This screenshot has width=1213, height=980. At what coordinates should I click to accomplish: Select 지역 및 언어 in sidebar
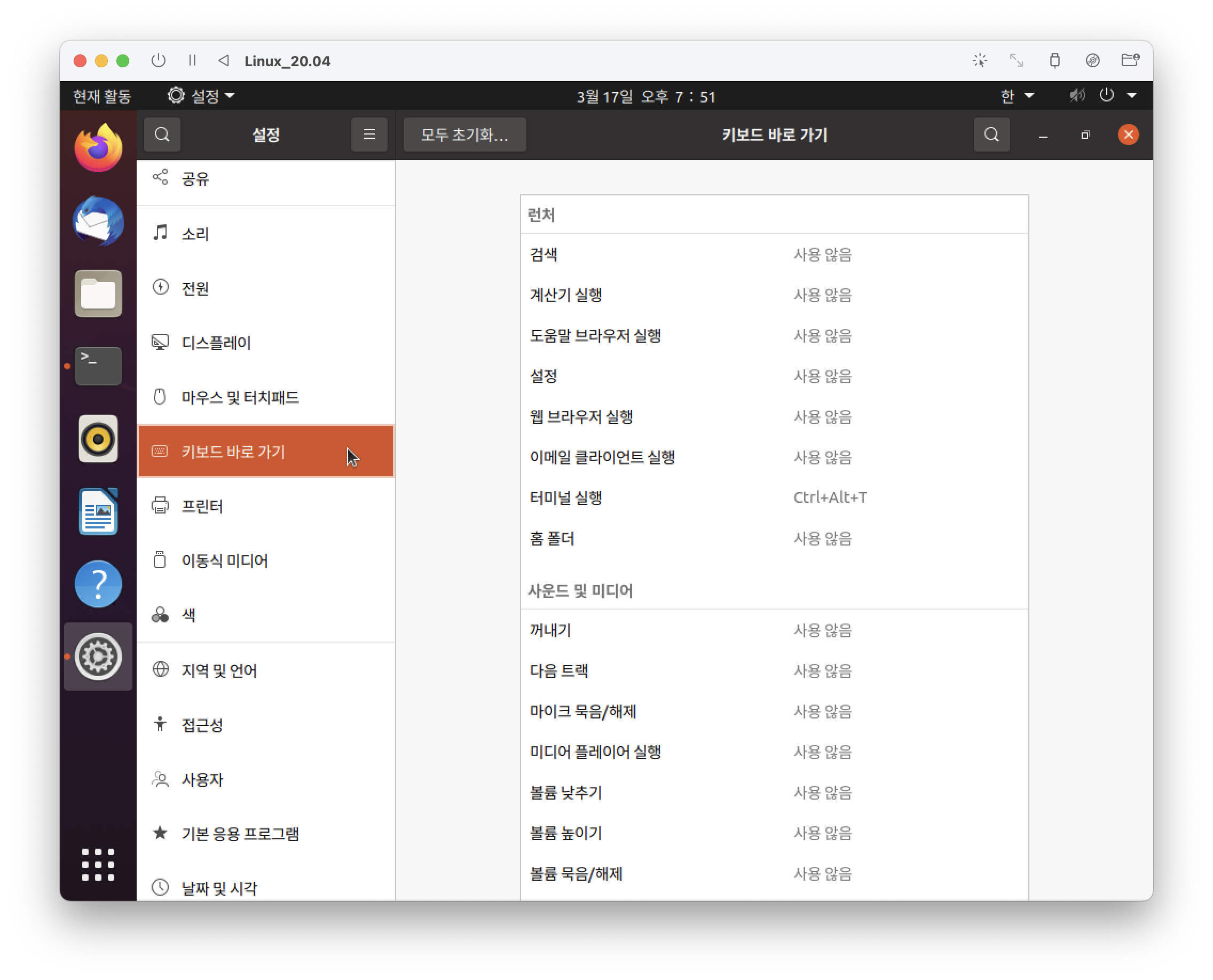(219, 670)
